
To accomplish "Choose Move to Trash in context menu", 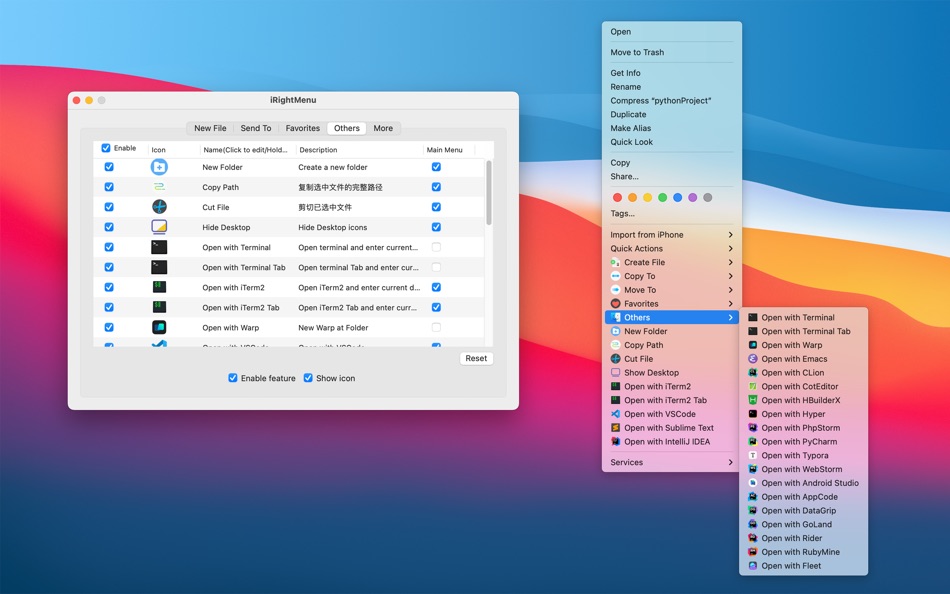I will 671,52.
